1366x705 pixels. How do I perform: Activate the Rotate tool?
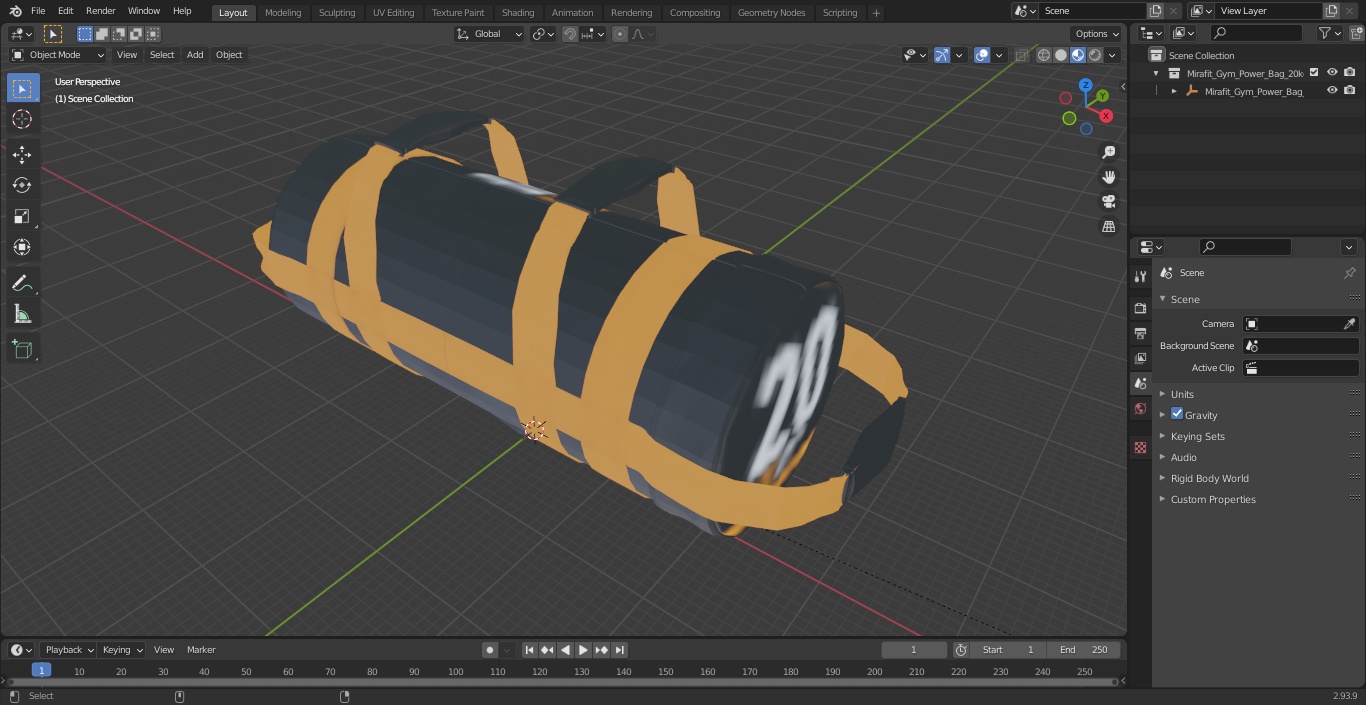pyautogui.click(x=22, y=185)
